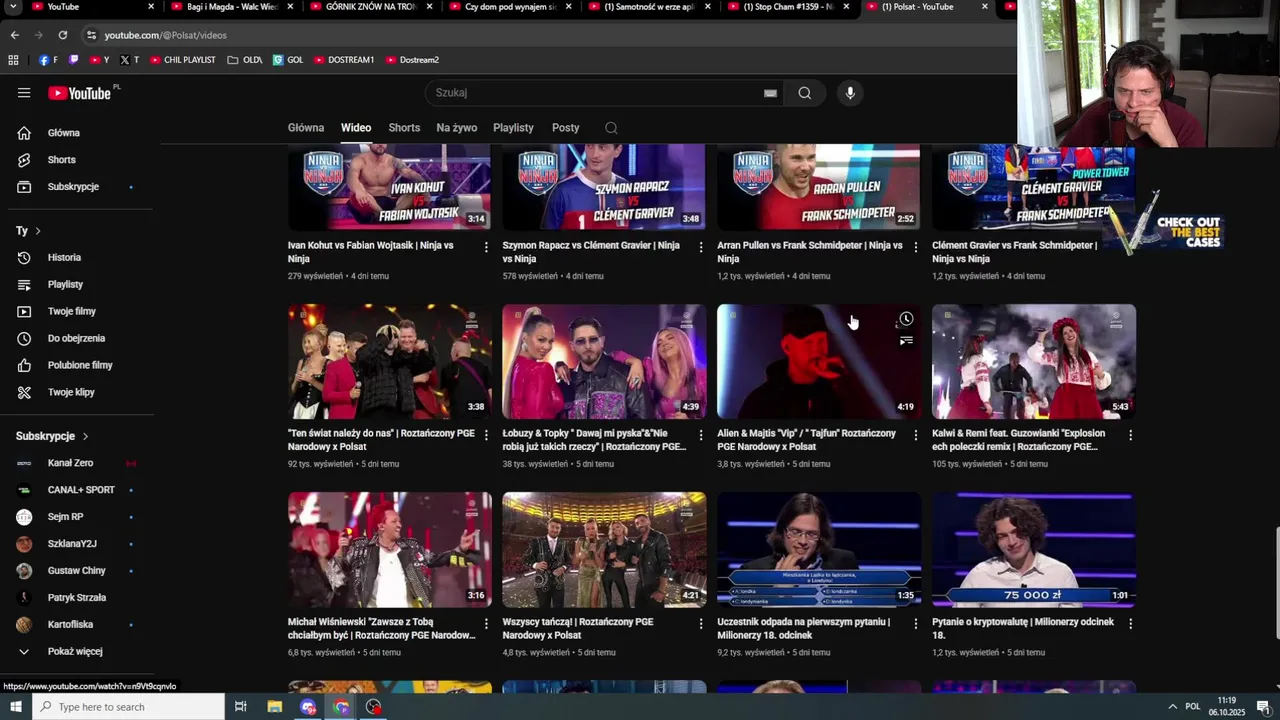The width and height of the screenshot is (1280, 720).
Task: Expand the Subskrypcje section header
Action: click(x=52, y=437)
